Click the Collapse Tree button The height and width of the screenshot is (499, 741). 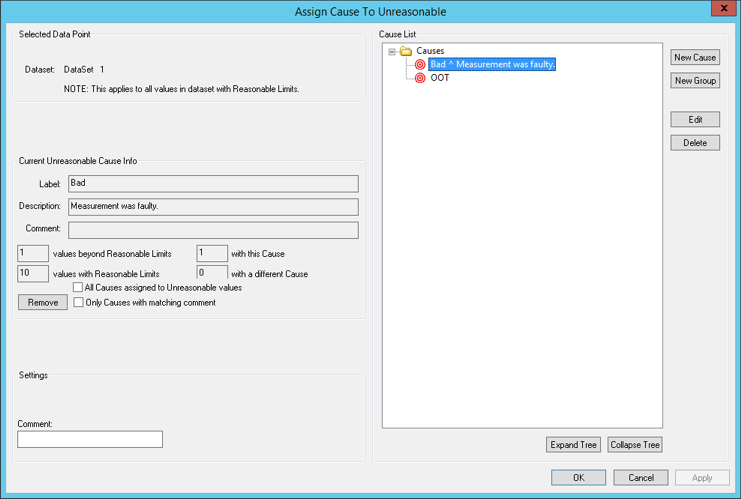[x=635, y=445]
